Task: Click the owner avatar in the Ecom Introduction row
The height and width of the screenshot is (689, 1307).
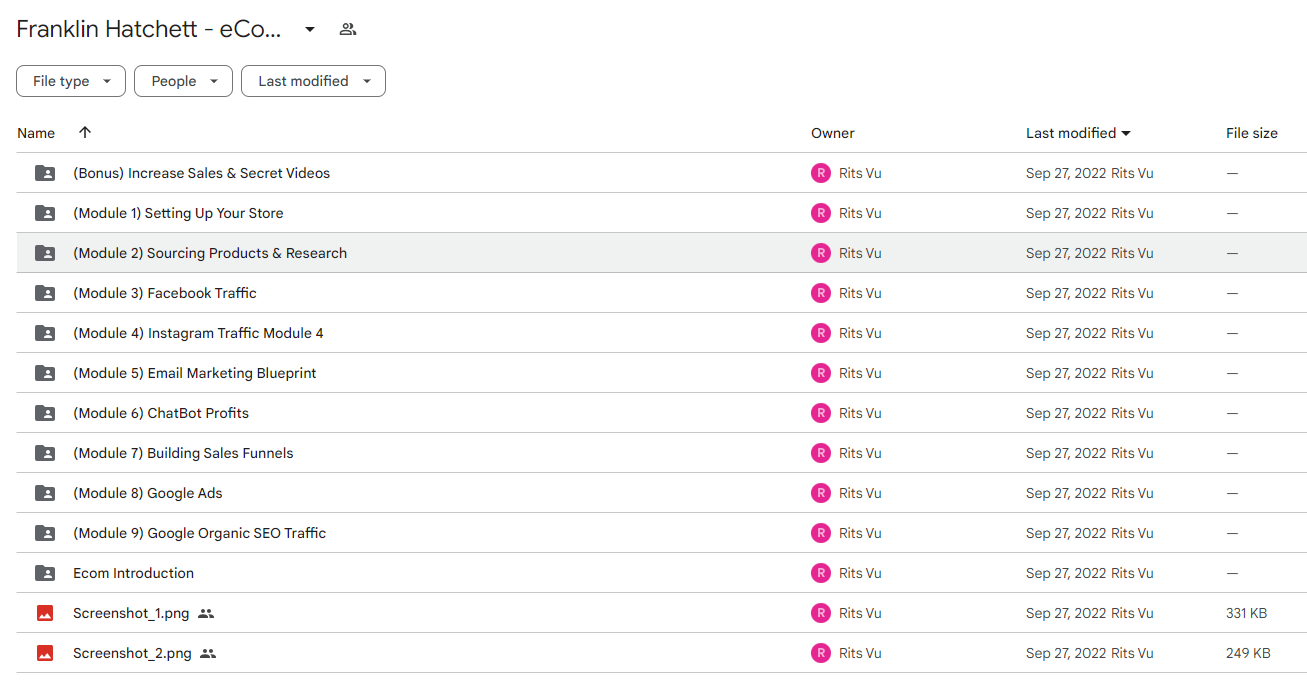Action: 821,573
